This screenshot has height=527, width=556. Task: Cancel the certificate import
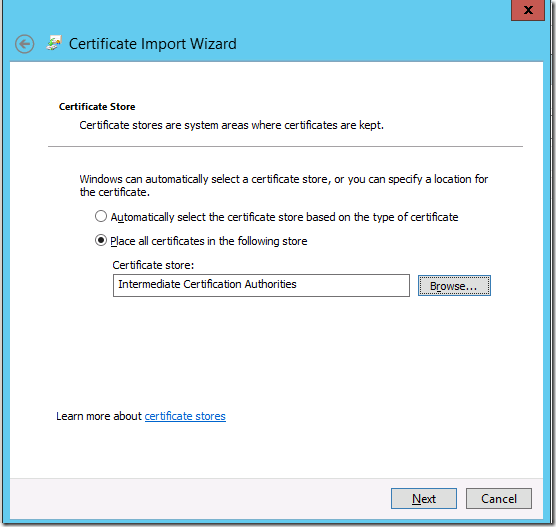click(499, 499)
